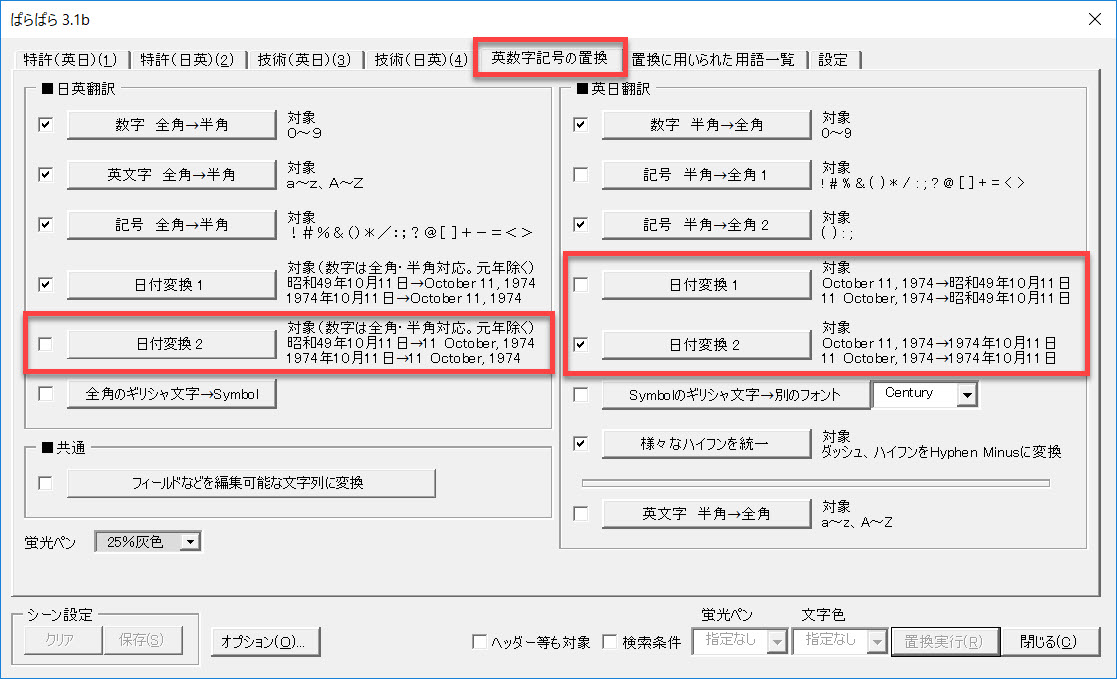Run 日付変換 2 in the 日英翻訳 section

[x=171, y=344]
